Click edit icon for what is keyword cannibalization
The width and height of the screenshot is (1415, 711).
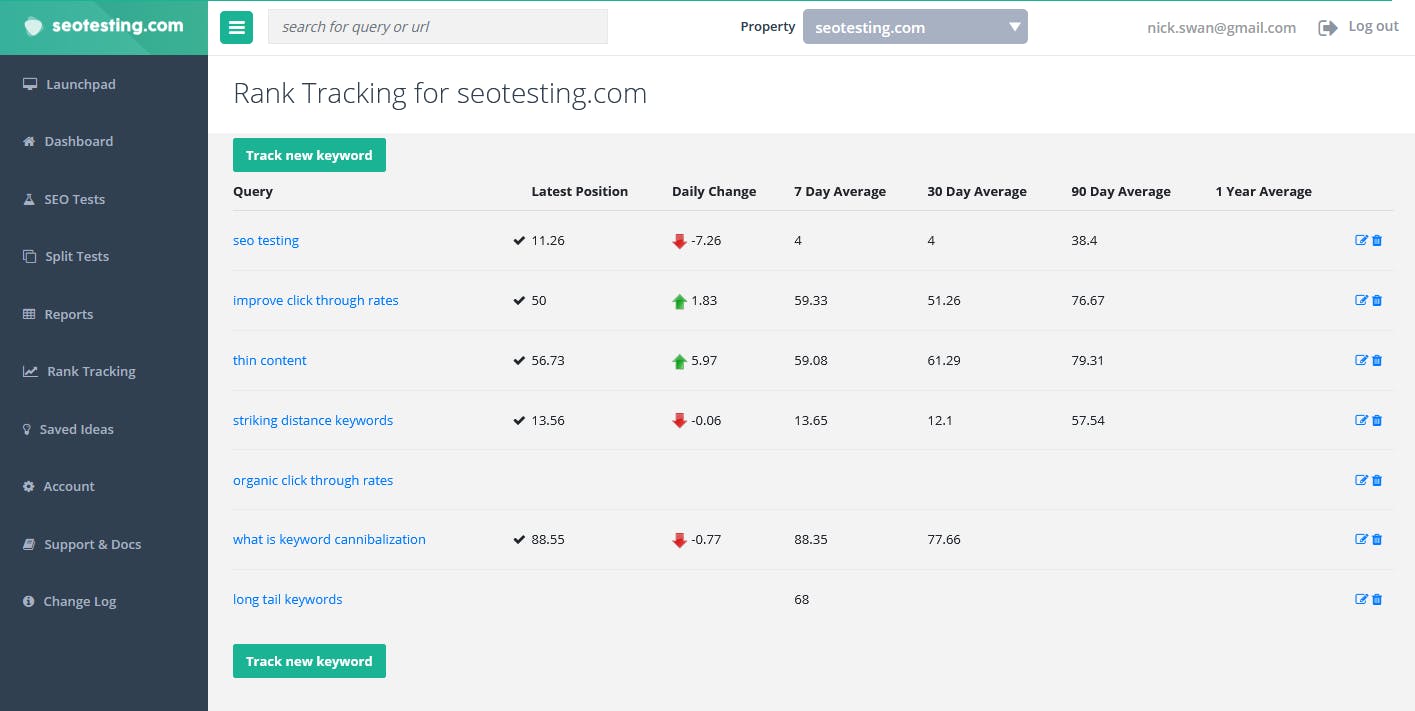coord(1361,539)
